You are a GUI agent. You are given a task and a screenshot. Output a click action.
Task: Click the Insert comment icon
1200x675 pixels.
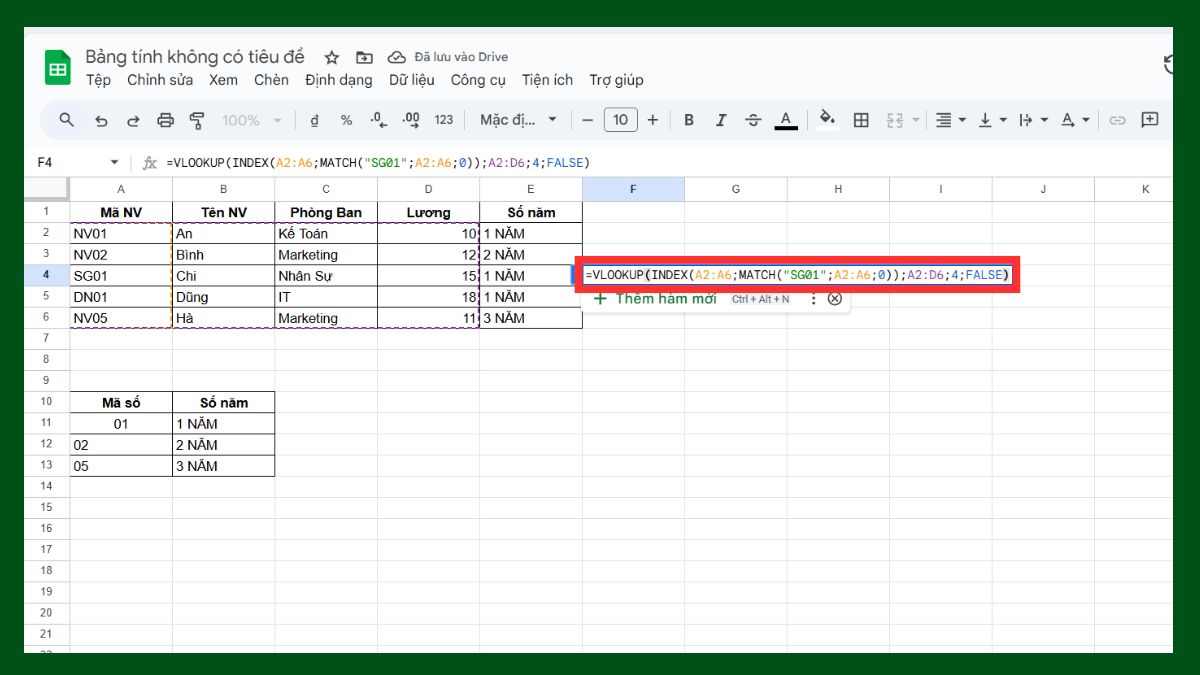coord(1149,119)
